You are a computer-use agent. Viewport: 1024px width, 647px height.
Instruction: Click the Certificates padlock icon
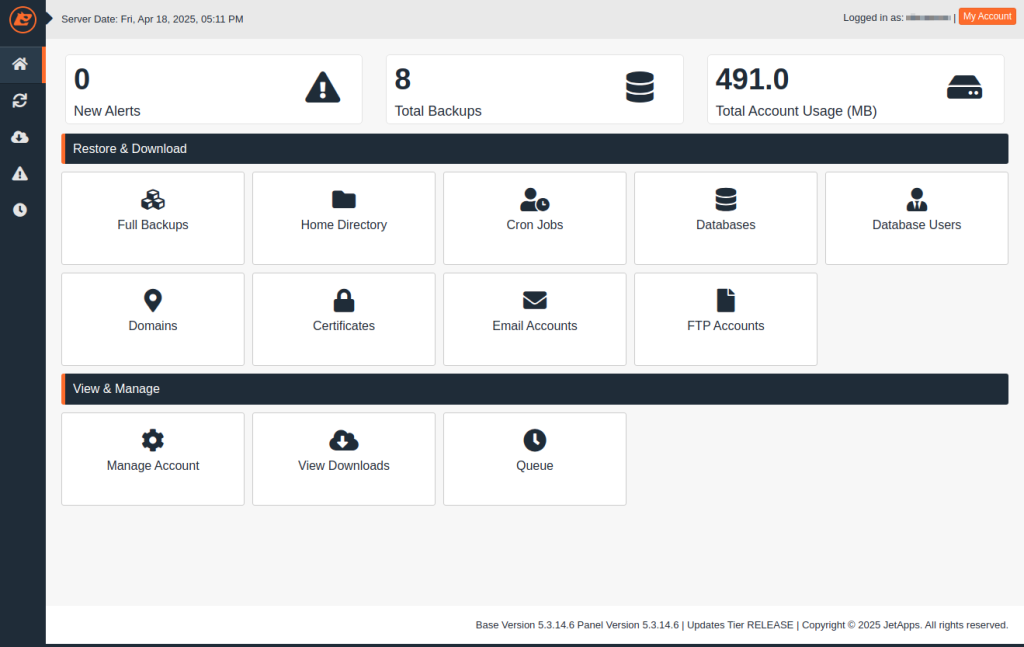(344, 301)
